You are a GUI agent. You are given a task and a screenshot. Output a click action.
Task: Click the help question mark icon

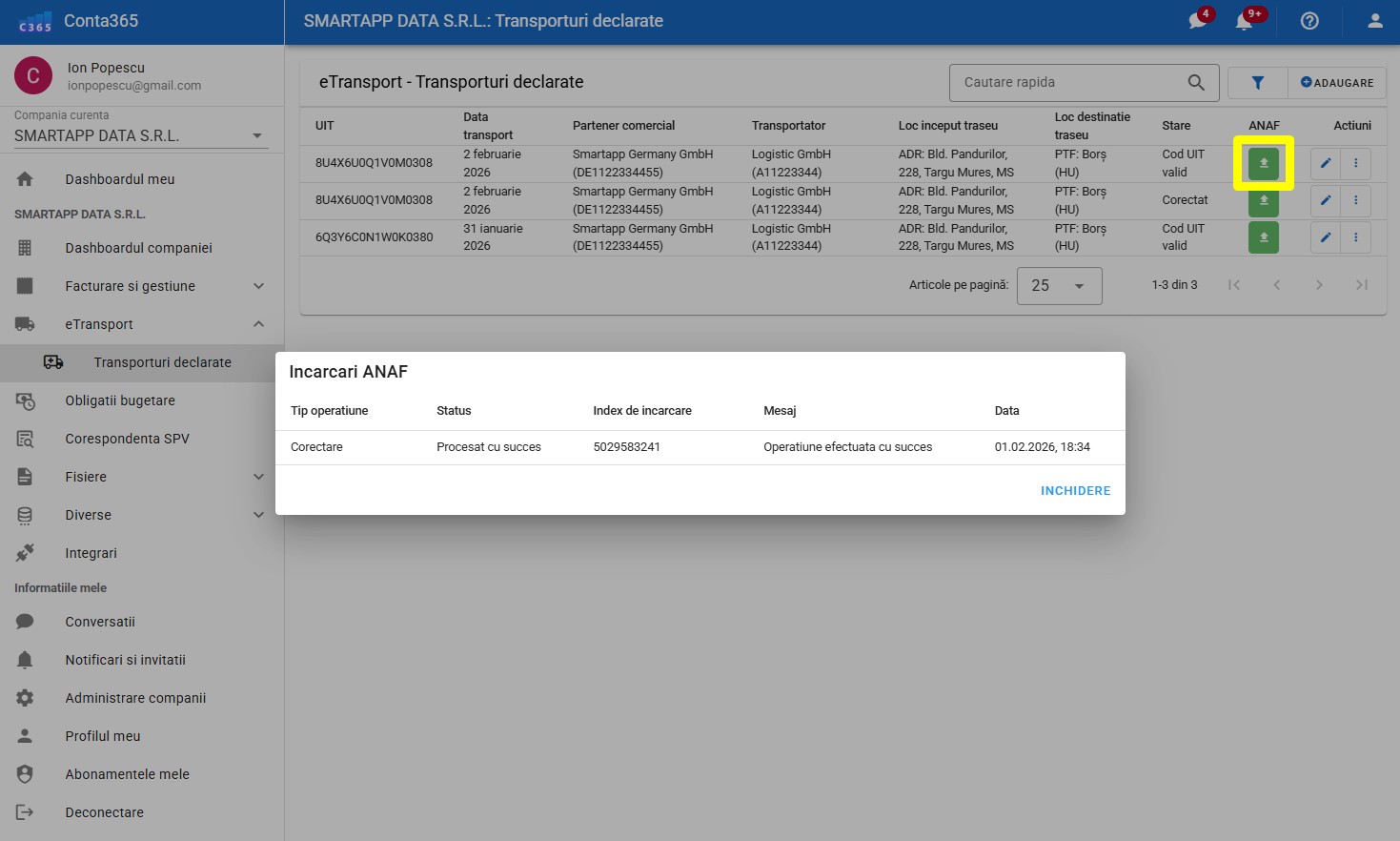point(1309,21)
